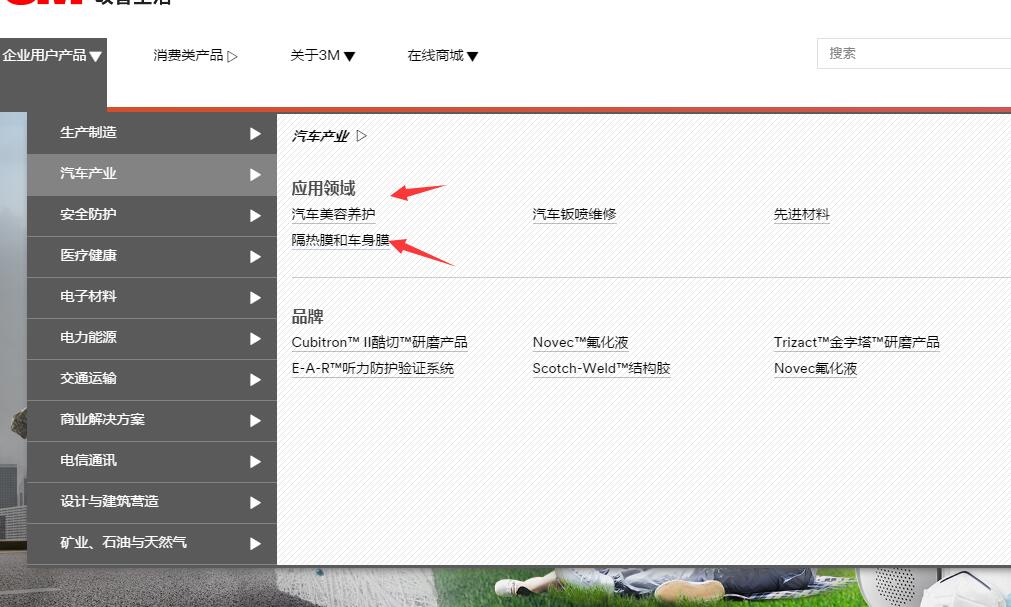Open the 汽车美容养护 link
The width and height of the screenshot is (1011, 607).
(x=333, y=214)
